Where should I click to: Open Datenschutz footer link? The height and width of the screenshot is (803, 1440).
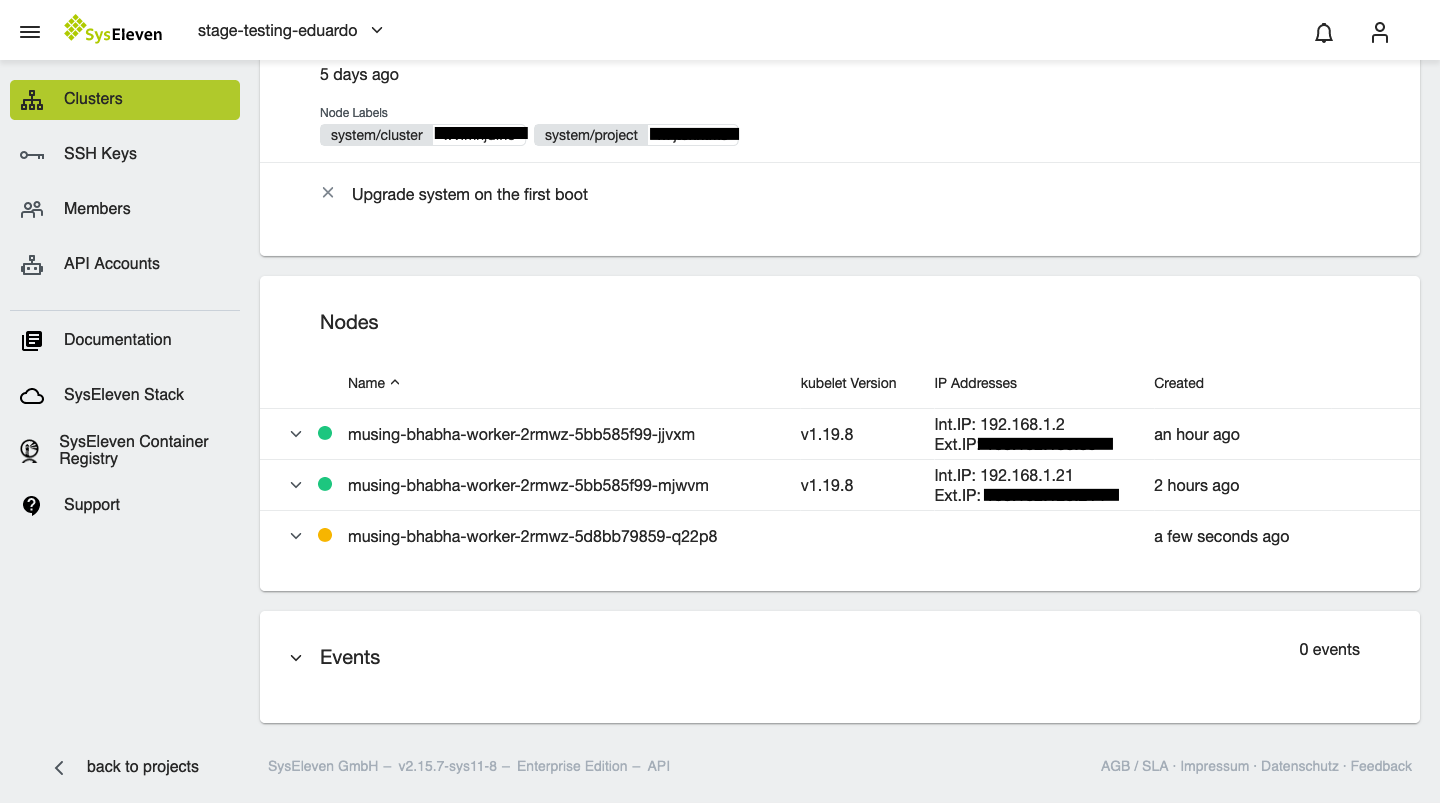coord(1299,766)
